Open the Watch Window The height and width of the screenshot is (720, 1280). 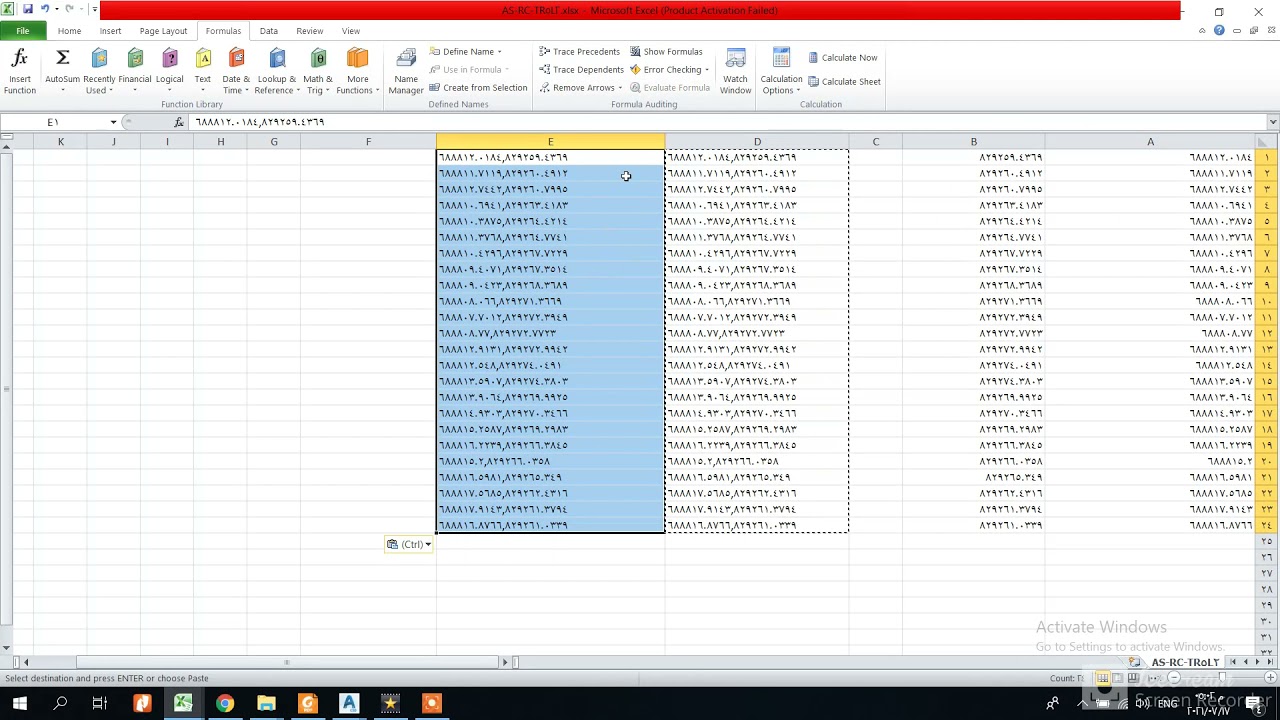pyautogui.click(x=735, y=71)
